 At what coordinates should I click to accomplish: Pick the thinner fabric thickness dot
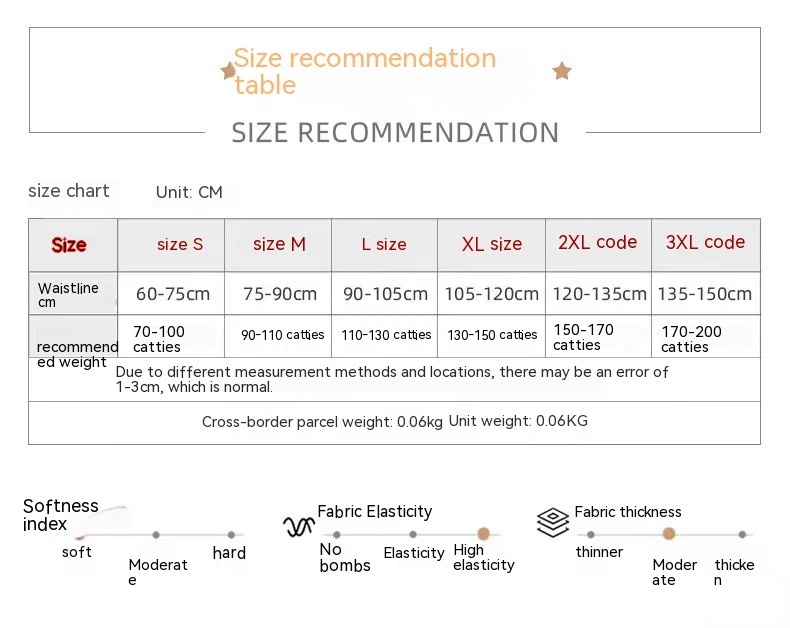tap(591, 535)
